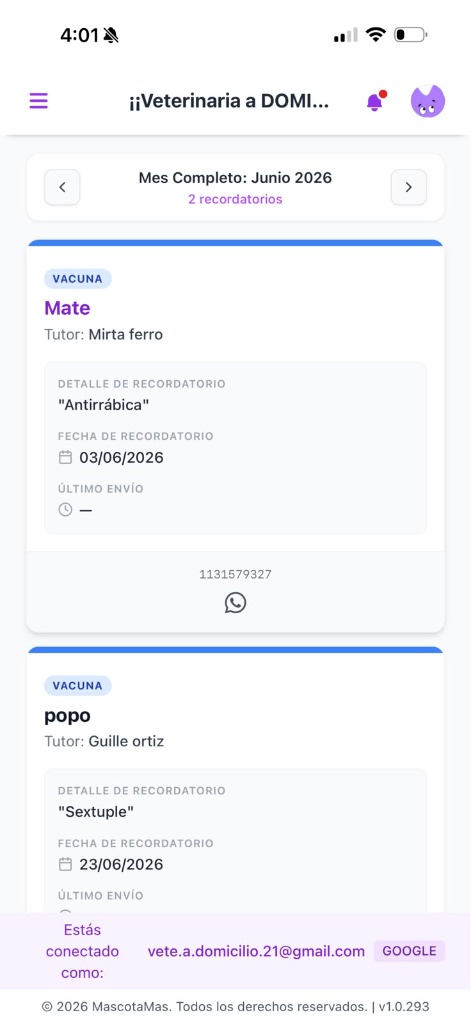Select the email vete.a.domicilio.21@gmail.com
The width and height of the screenshot is (471, 1024).
point(256,952)
